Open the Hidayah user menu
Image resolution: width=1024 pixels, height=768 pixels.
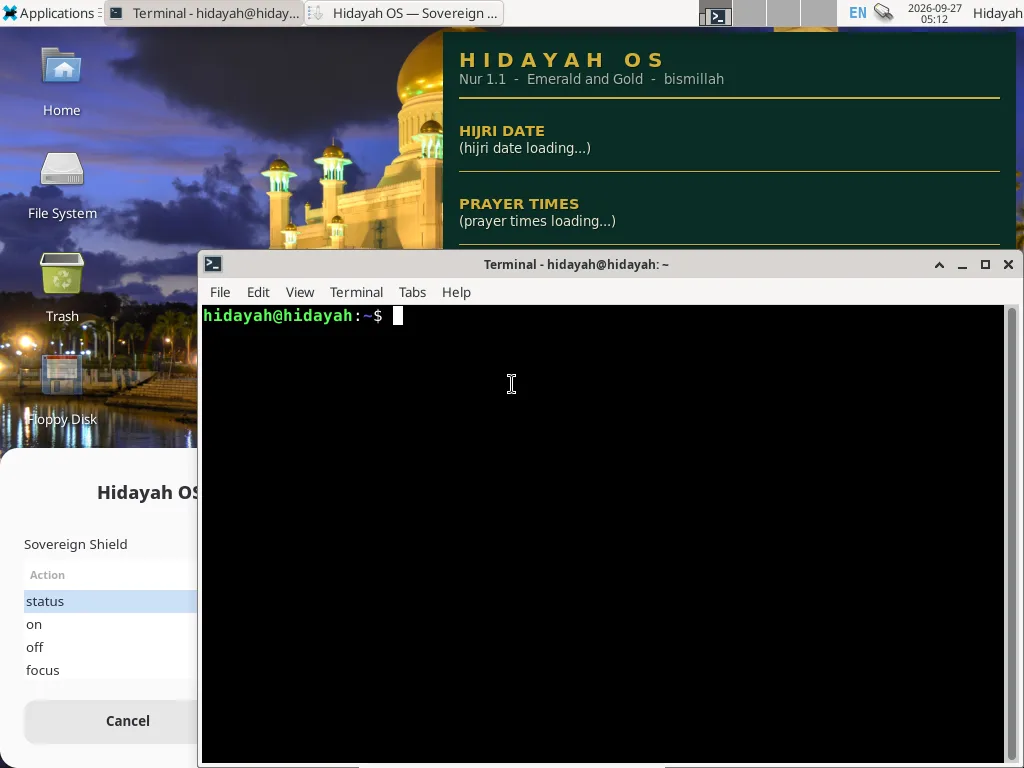click(997, 13)
